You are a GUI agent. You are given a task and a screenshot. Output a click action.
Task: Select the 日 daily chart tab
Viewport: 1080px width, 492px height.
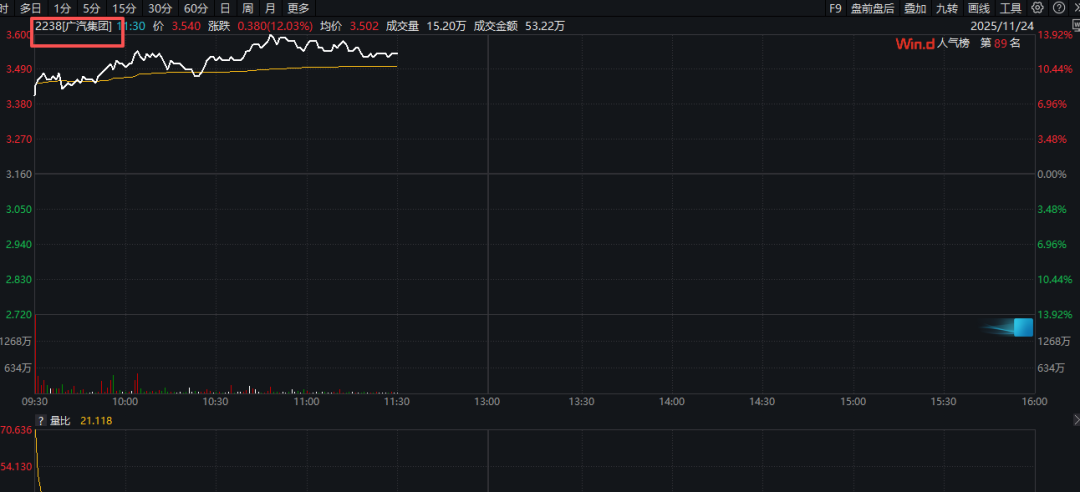click(x=225, y=8)
